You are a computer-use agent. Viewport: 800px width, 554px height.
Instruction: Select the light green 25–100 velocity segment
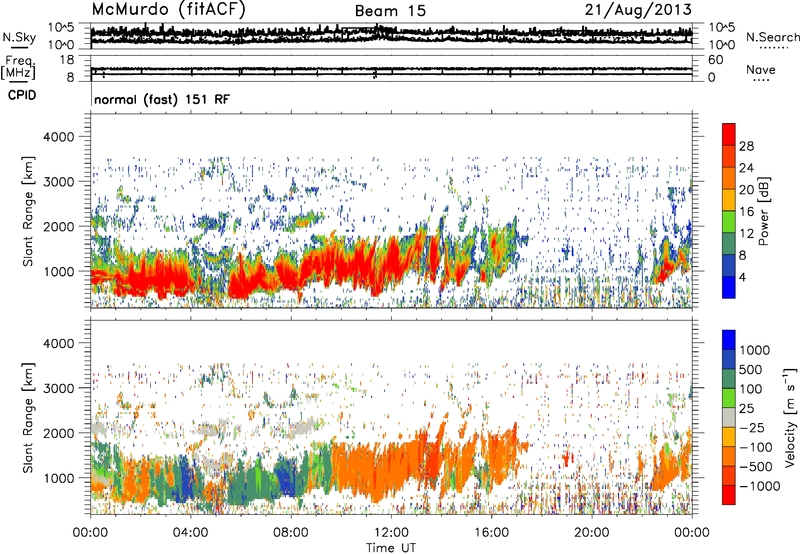point(729,399)
